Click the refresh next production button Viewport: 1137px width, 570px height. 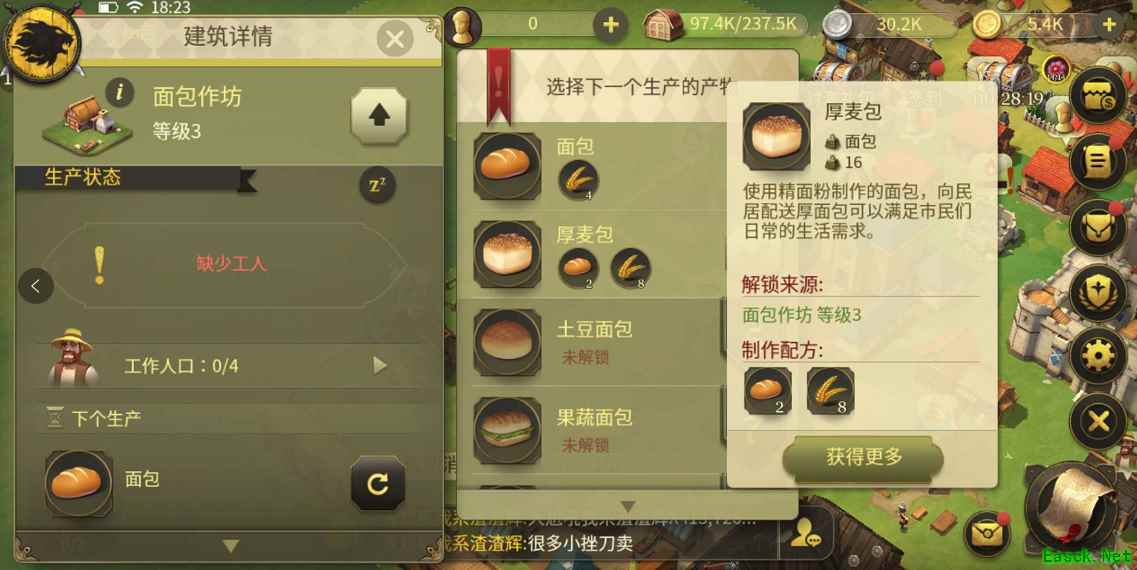378,483
